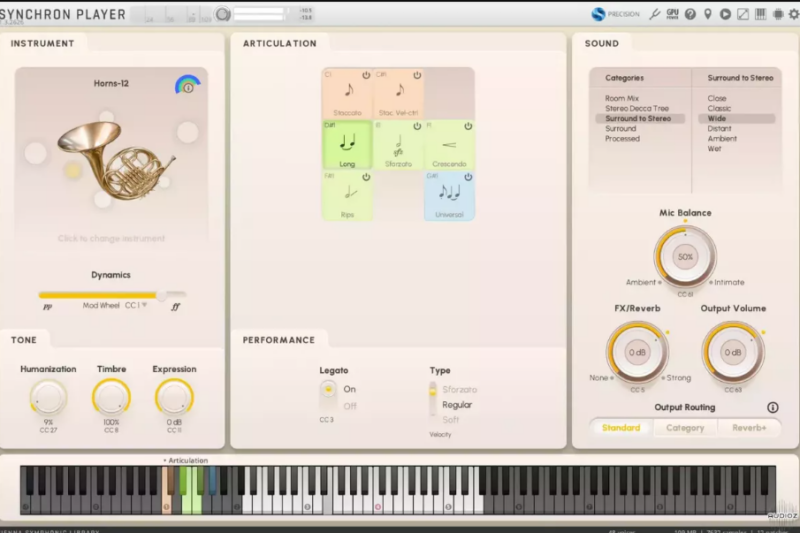Click the Synchron Precision logo
The height and width of the screenshot is (533, 800).
[x=615, y=14]
